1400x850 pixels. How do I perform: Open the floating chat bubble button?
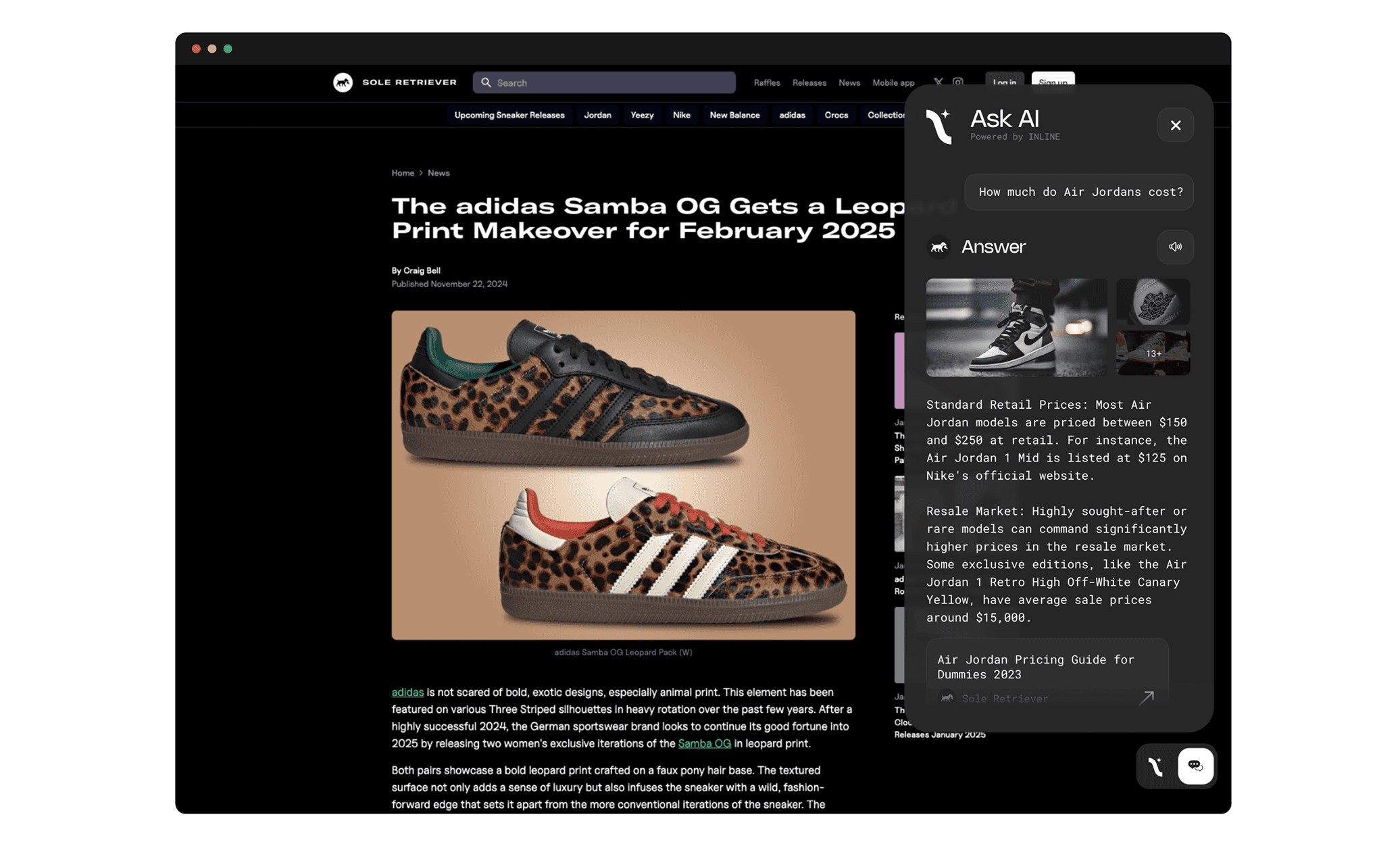(1195, 766)
